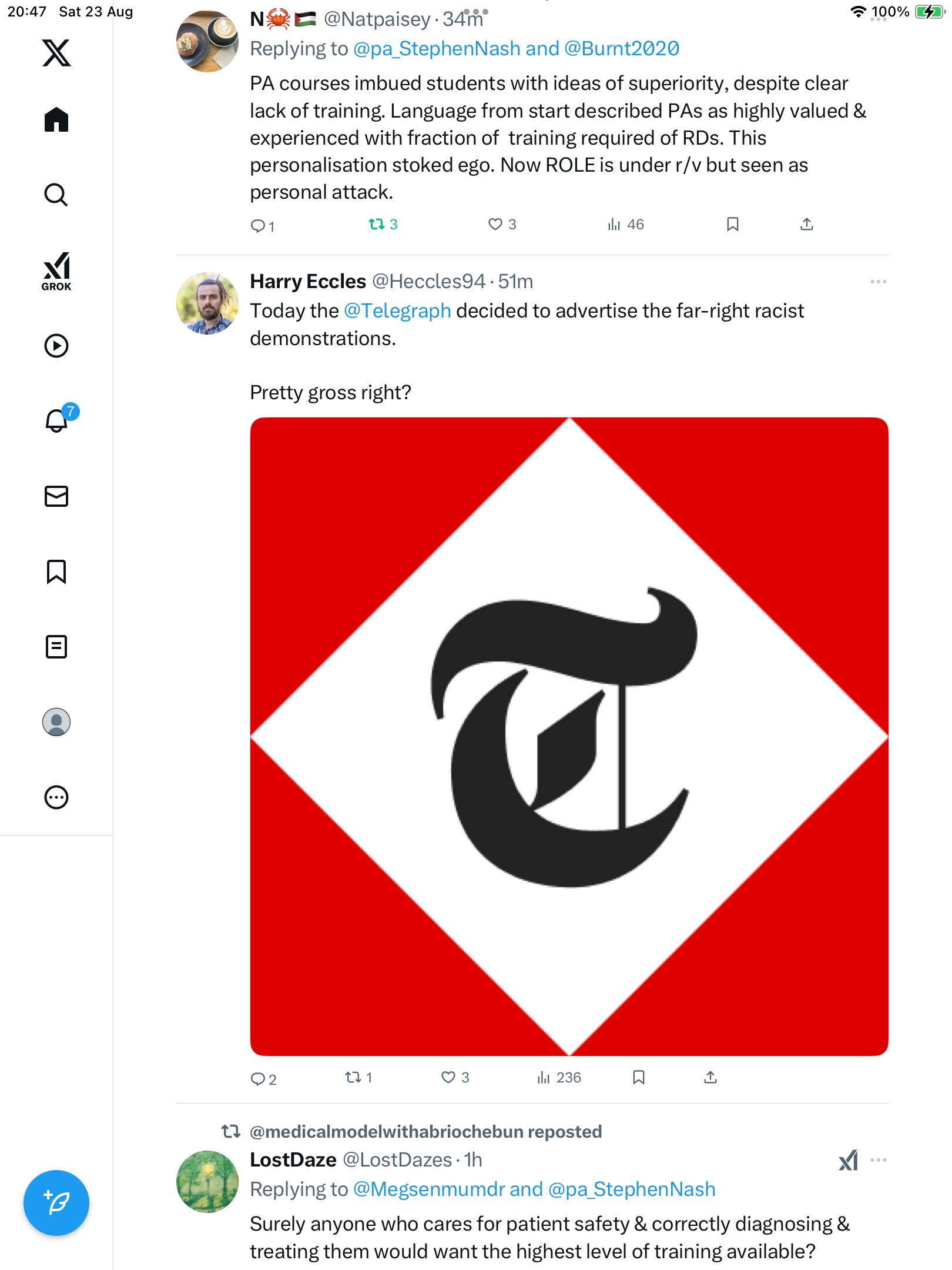This screenshot has width=952, height=1270.
Task: Compose a new post with blue button
Action: (56, 1203)
